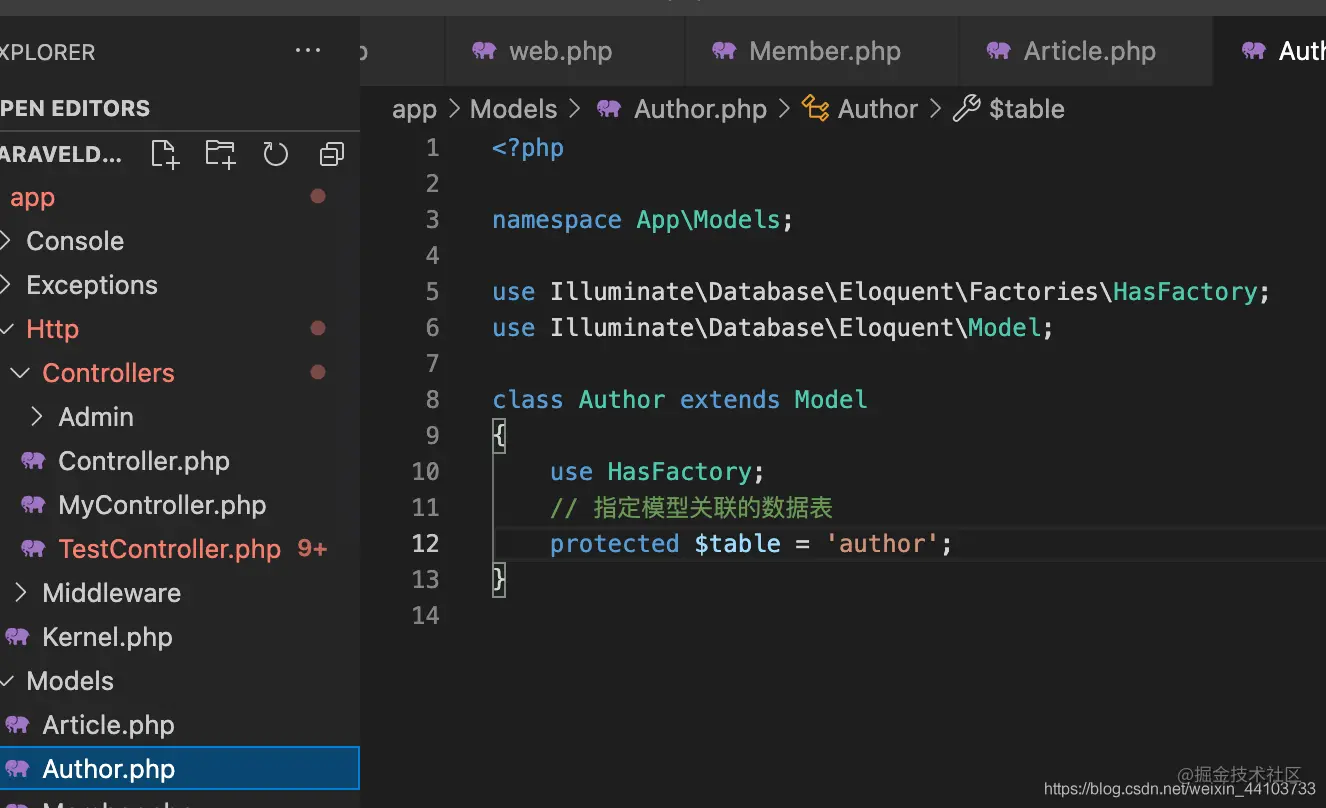Click the elephant icon beside Kernel.php
The width and height of the screenshot is (1326, 808).
point(17,636)
